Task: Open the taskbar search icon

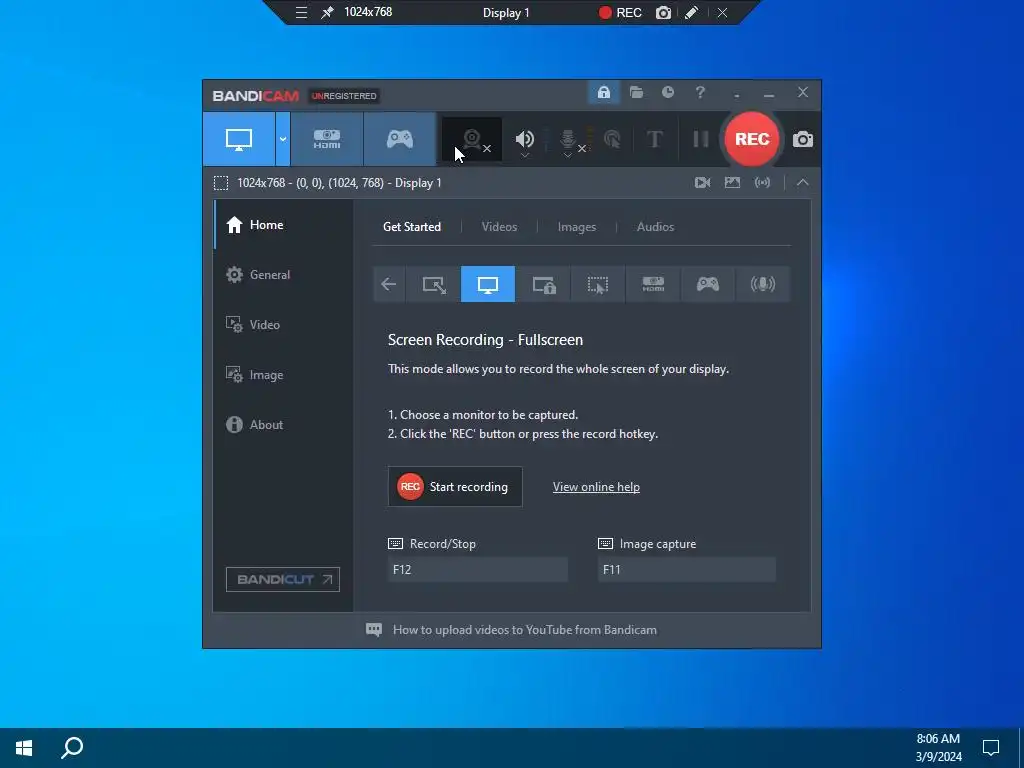Action: point(72,748)
